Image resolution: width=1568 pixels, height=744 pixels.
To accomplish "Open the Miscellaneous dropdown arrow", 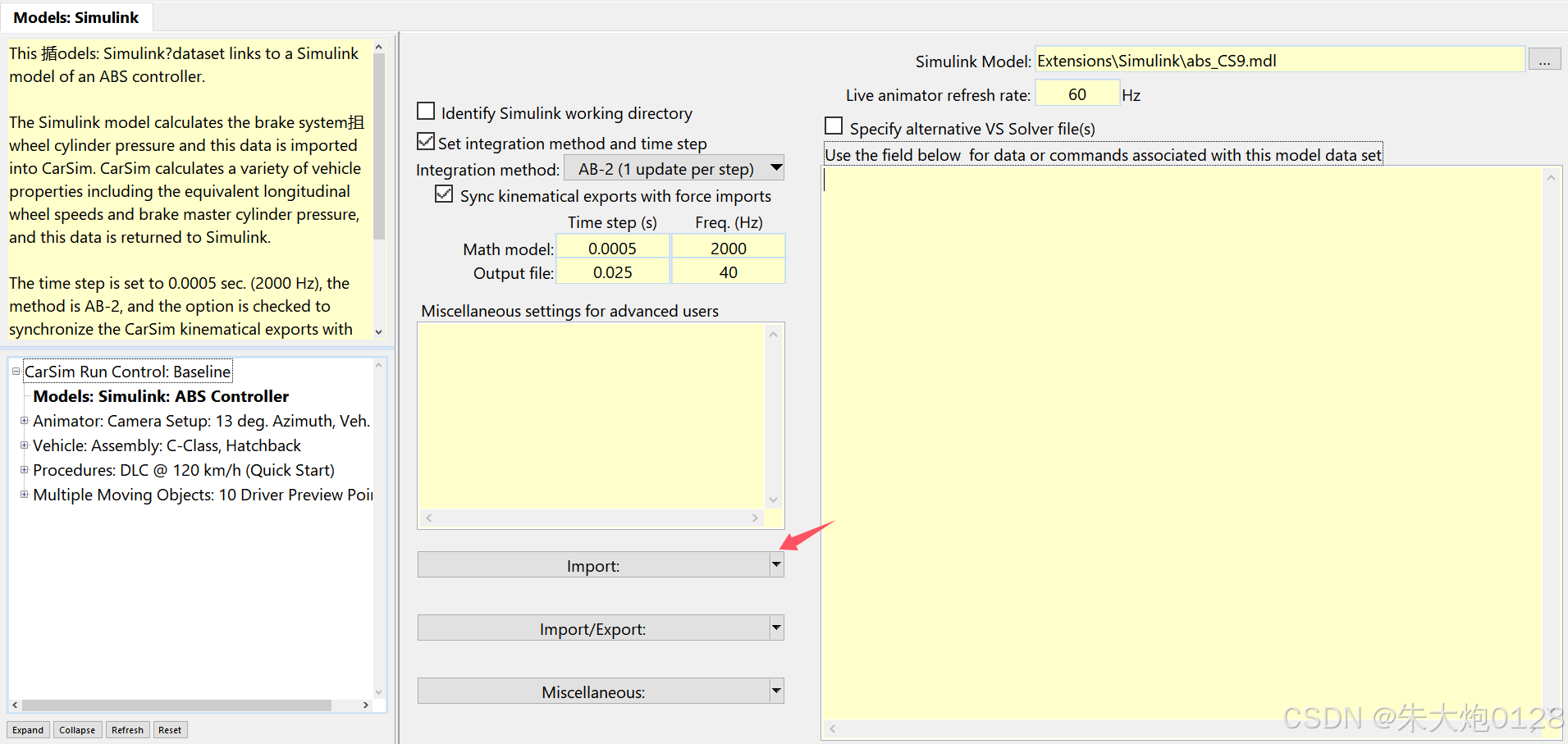I will pyautogui.click(x=776, y=691).
